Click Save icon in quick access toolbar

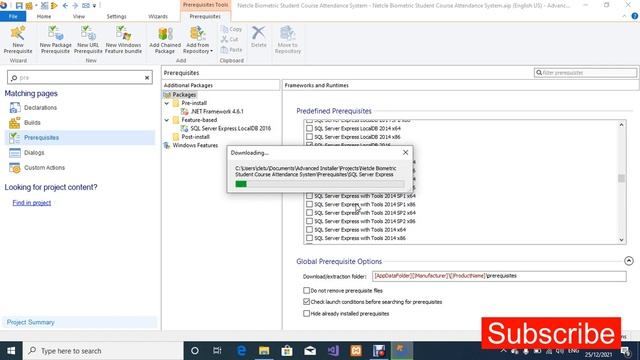coord(19,6)
